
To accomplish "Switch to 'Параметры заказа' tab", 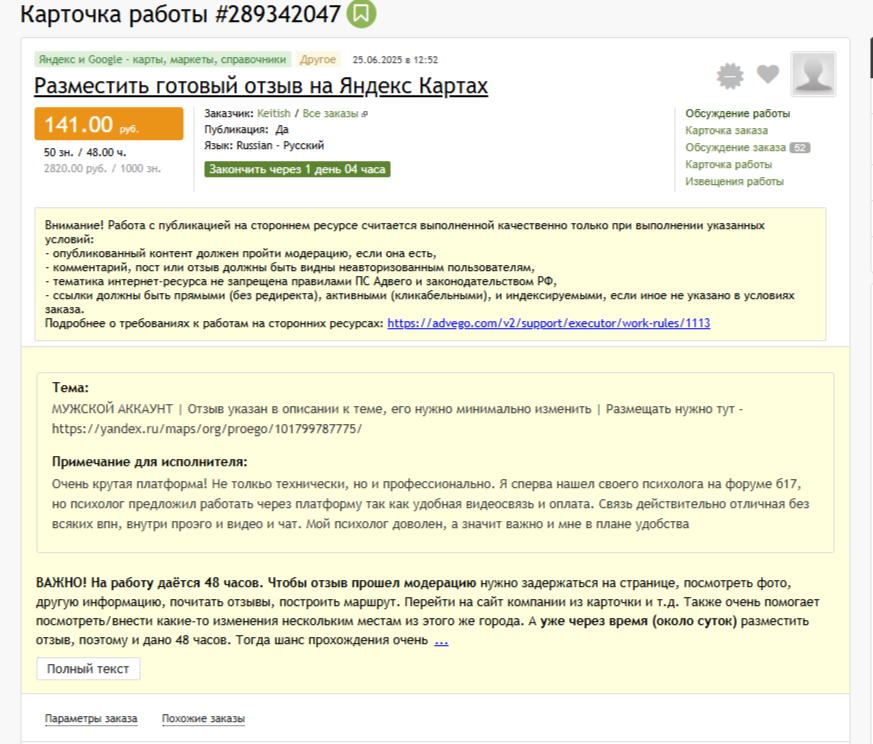I will [91, 718].
